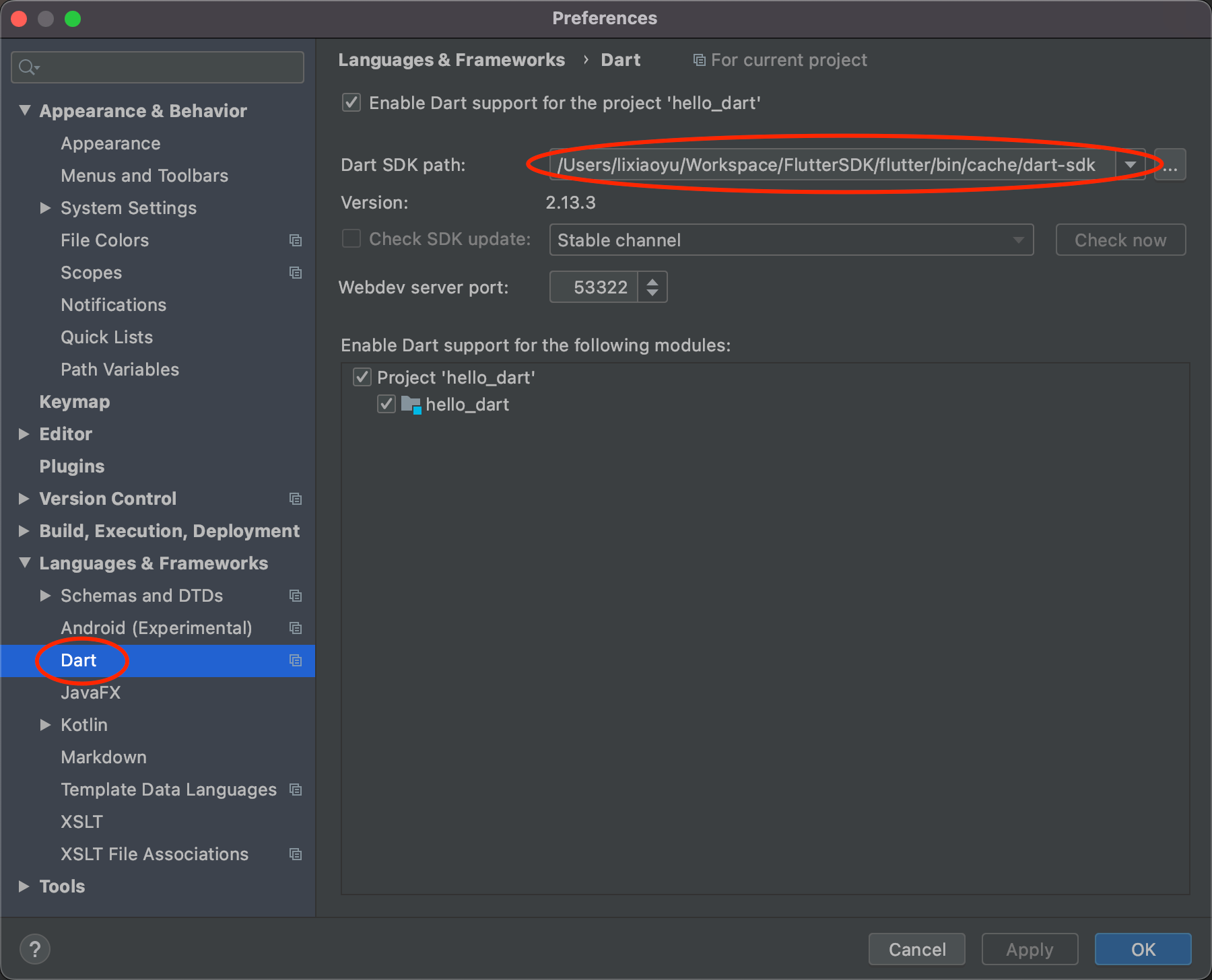This screenshot has width=1212, height=980.
Task: Open Markdown settings
Action: coord(104,757)
